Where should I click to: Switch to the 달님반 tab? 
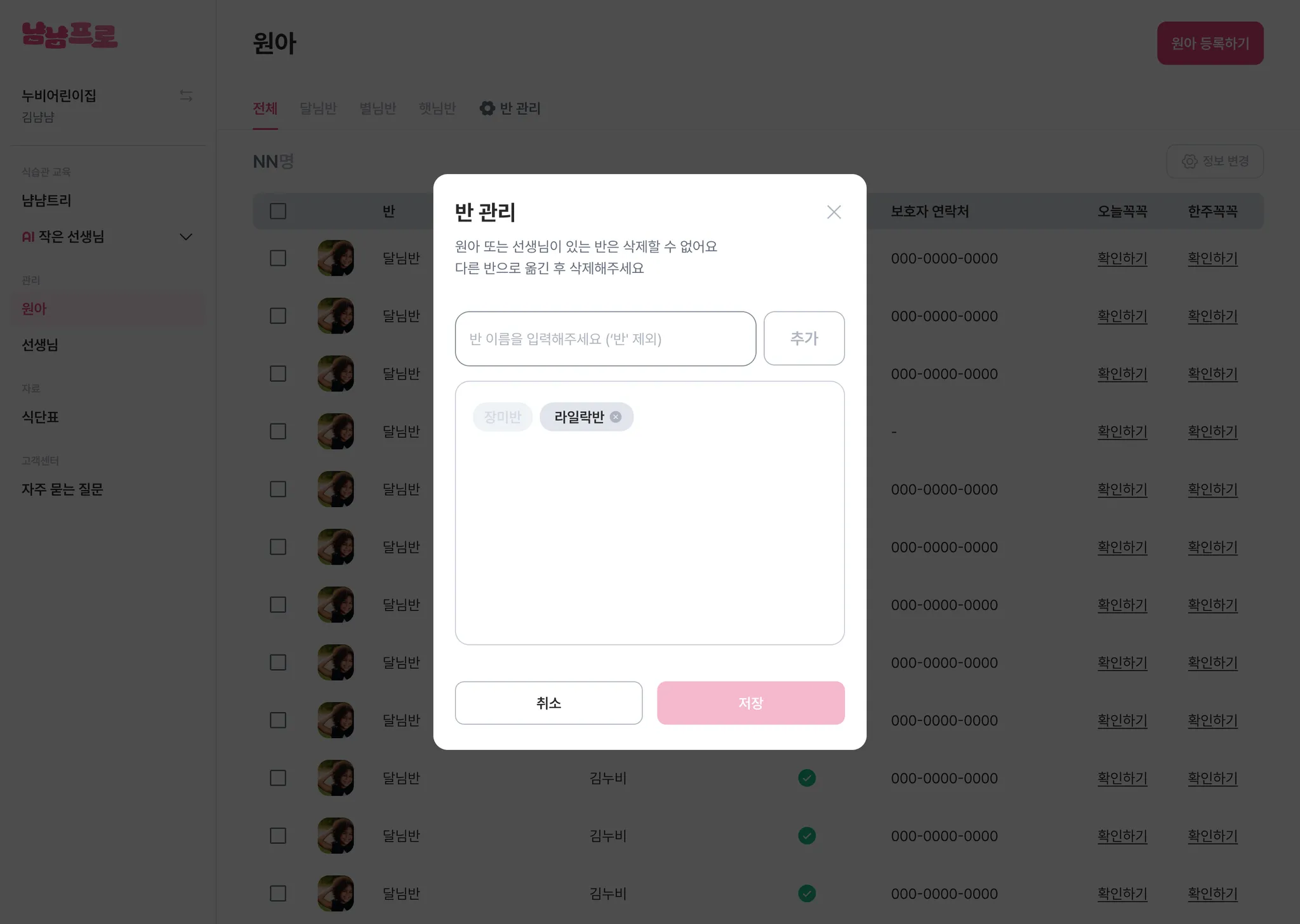pyautogui.click(x=318, y=109)
